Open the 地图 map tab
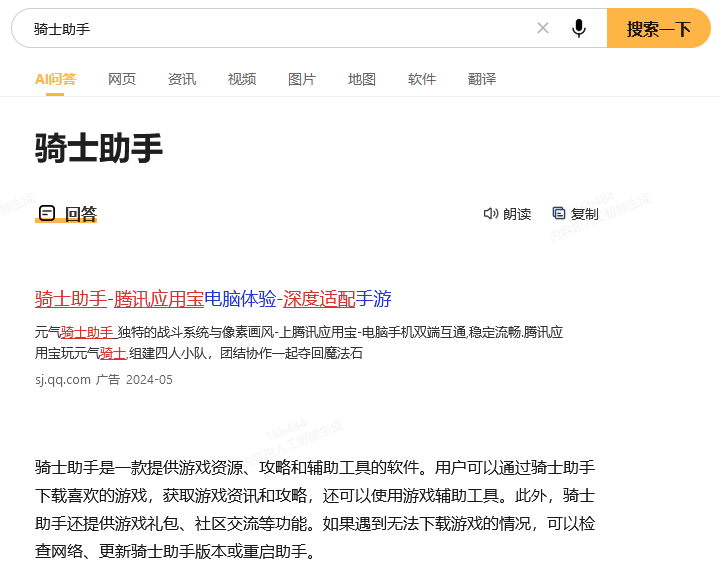 click(362, 79)
